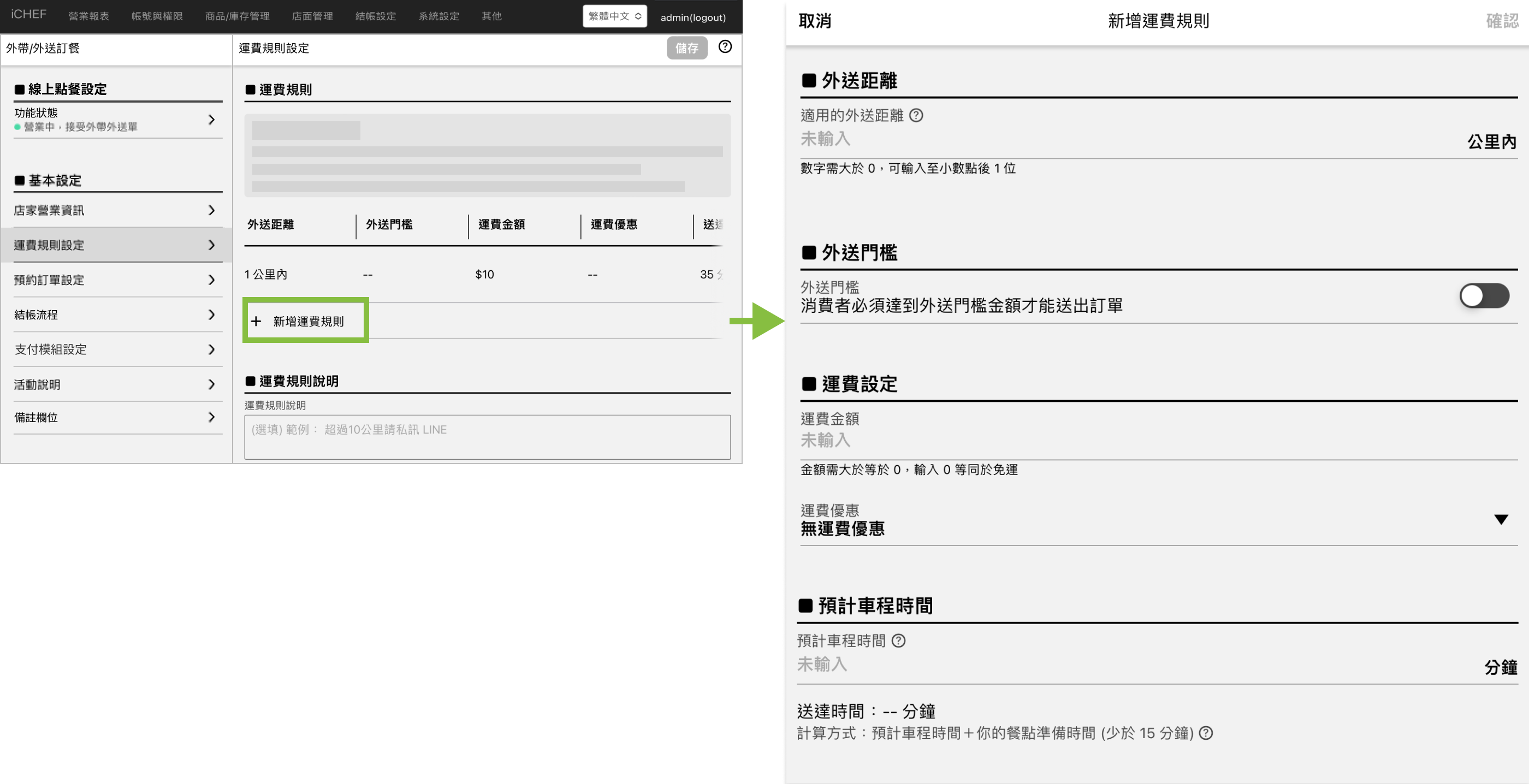This screenshot has height=784, width=1529.
Task: Click plus icon for 新增運費規則
Action: 256,321
